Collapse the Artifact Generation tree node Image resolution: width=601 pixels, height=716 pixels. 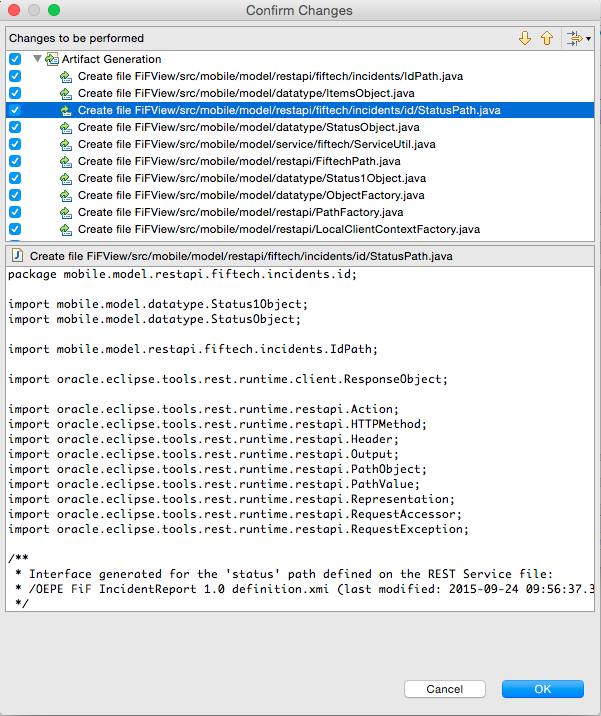pyautogui.click(x=37, y=59)
